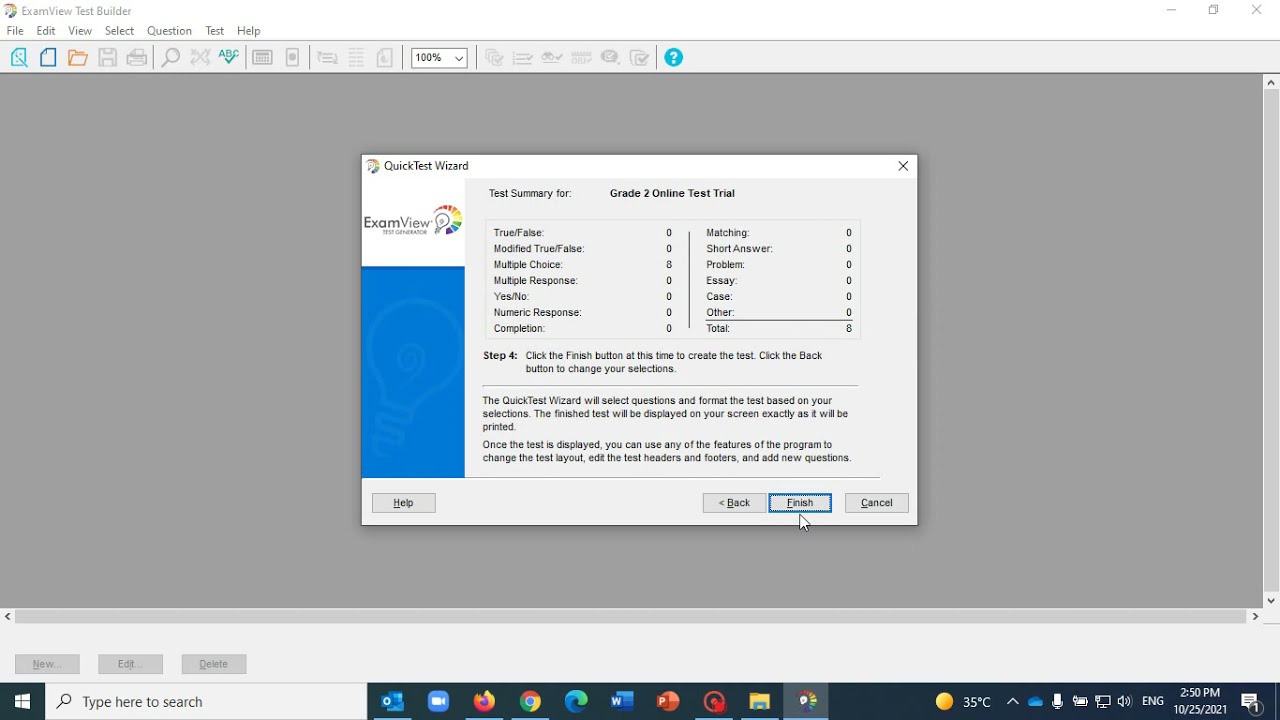Screen dimensions: 1280x720
Task: Click the "Matching:" summary label
Action: point(728,233)
